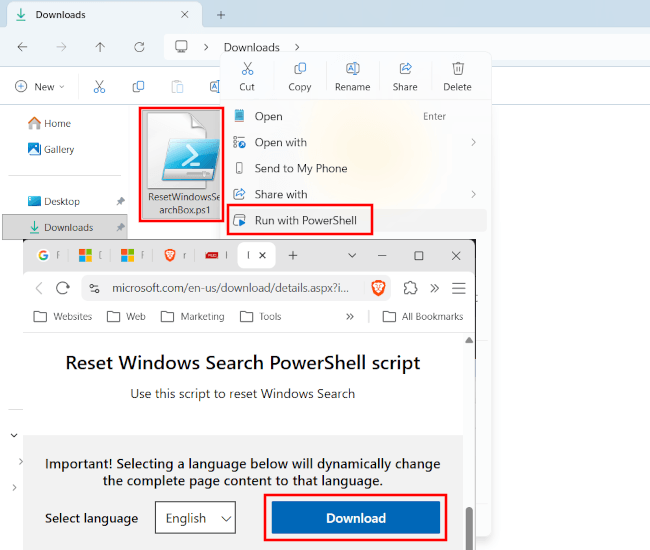This screenshot has height=550, width=650.
Task: Maximize the browser window
Action: click(x=419, y=255)
